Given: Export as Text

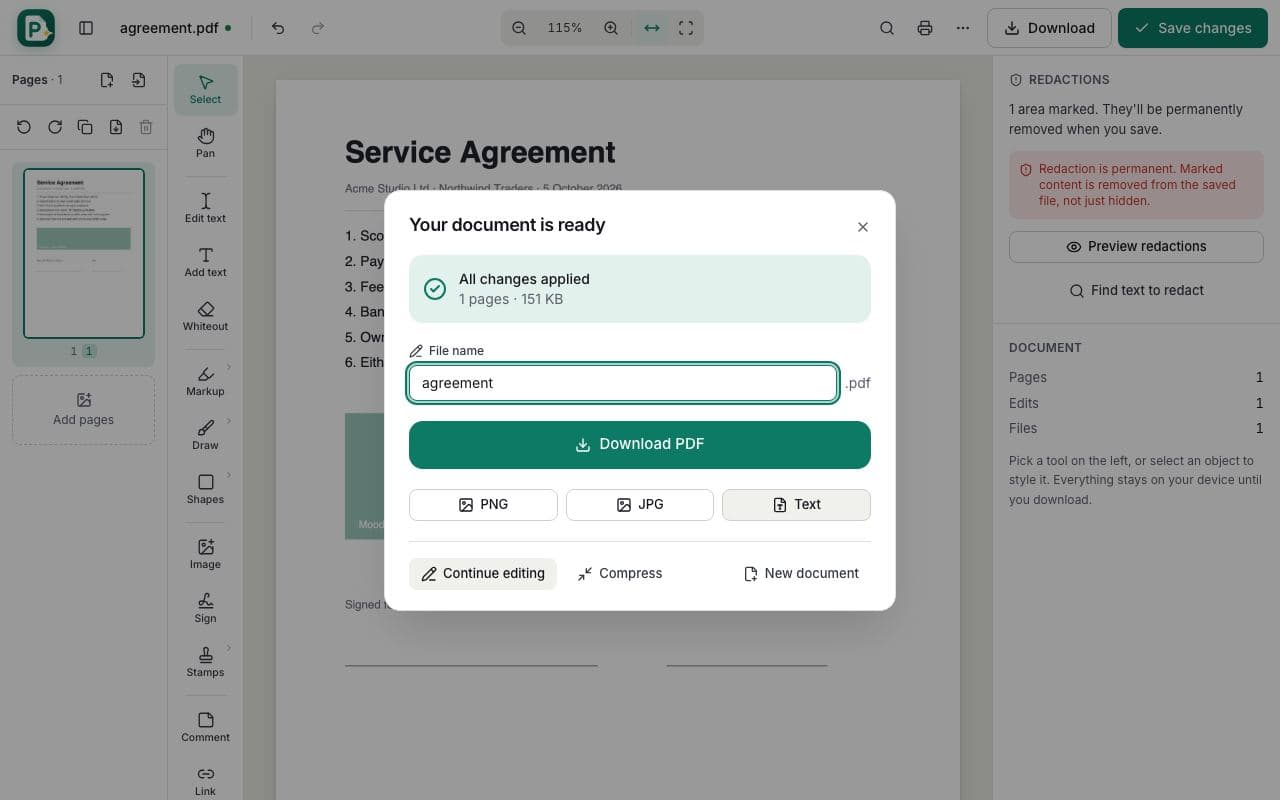Looking at the screenshot, I should 796,505.
